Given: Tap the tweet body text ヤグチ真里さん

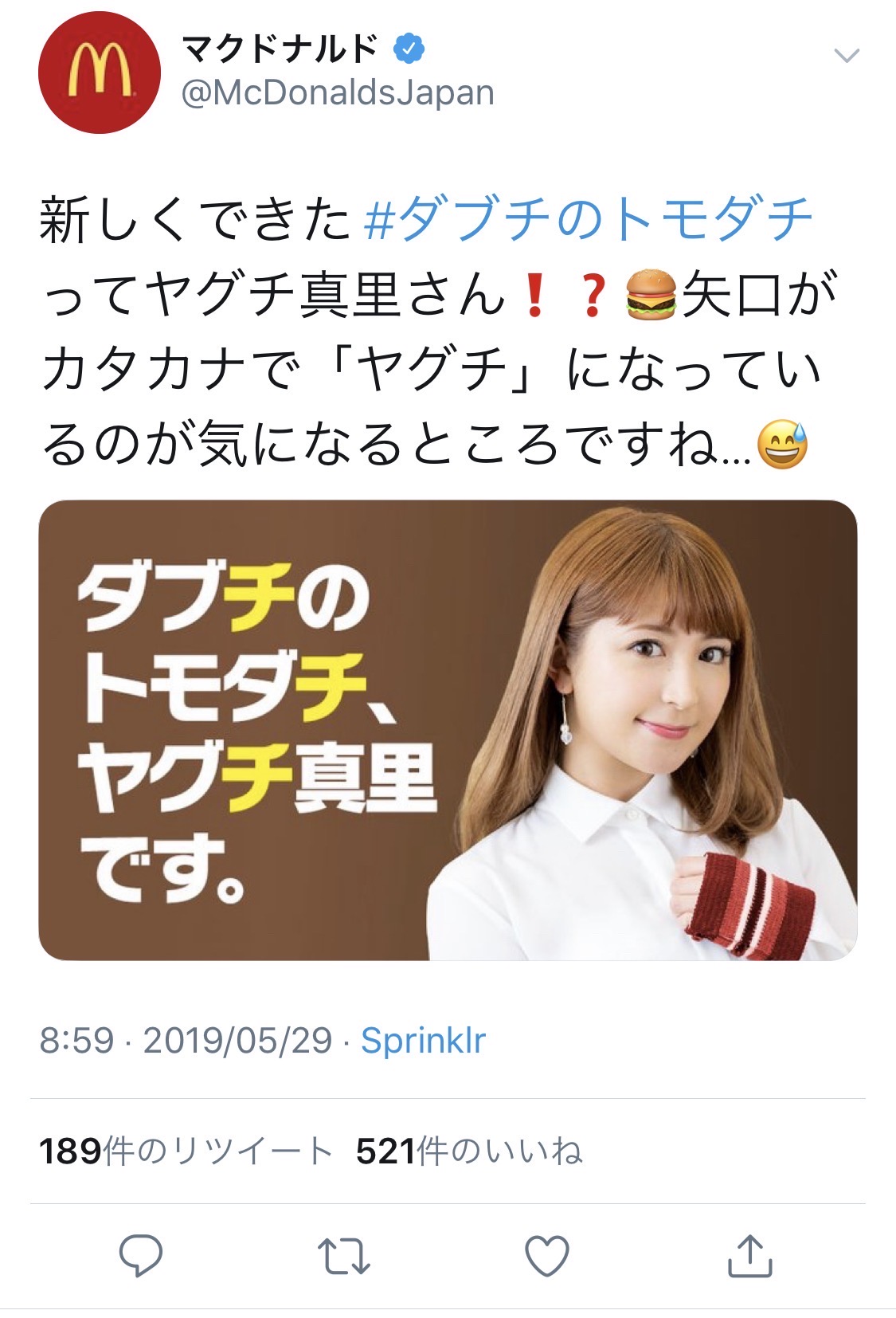Looking at the screenshot, I should pyautogui.click(x=328, y=294).
